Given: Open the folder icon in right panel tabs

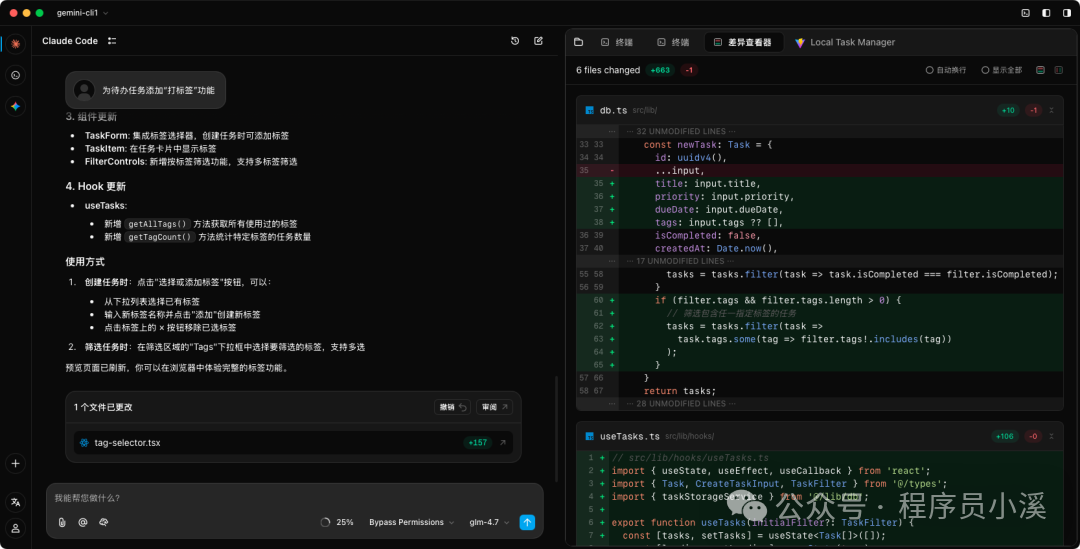Looking at the screenshot, I should pos(579,42).
